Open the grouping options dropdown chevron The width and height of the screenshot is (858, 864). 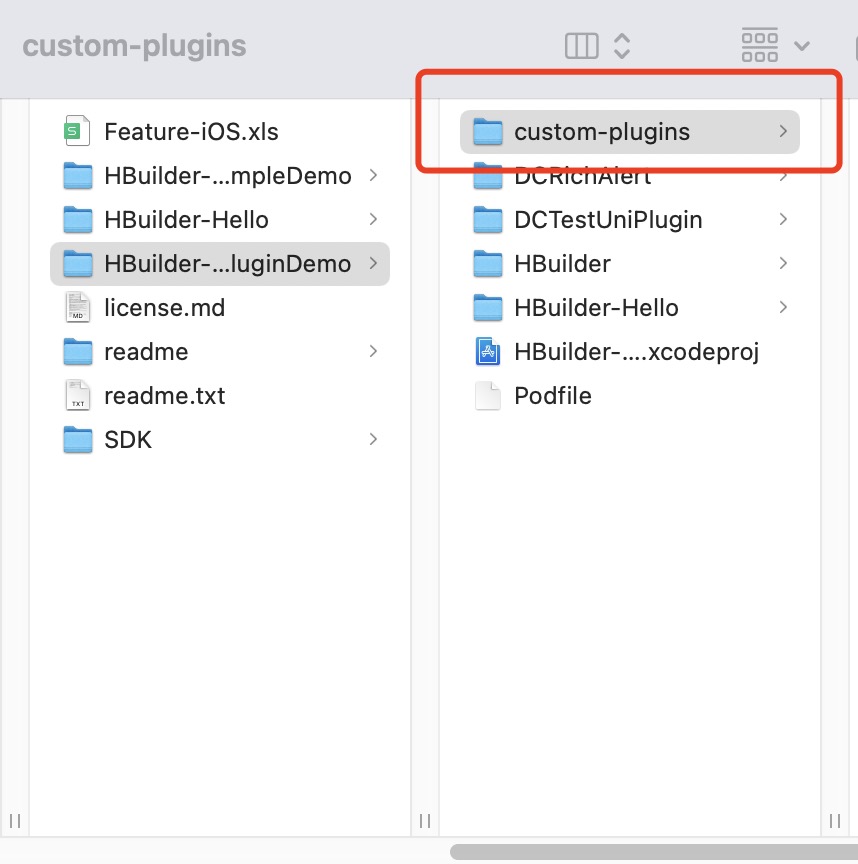[x=802, y=46]
